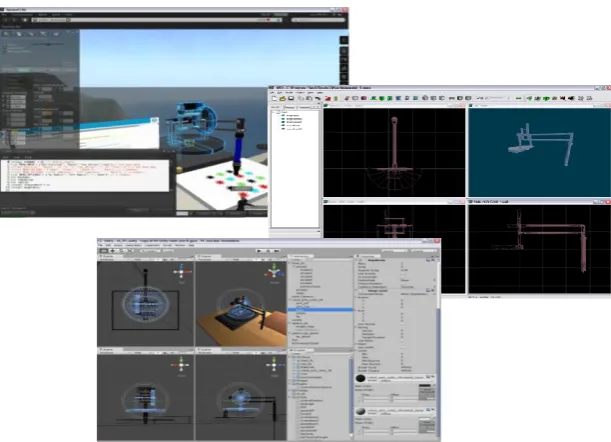Select the Hand tool in Unity toolbar
The image size is (611, 442).
click(x=103, y=251)
